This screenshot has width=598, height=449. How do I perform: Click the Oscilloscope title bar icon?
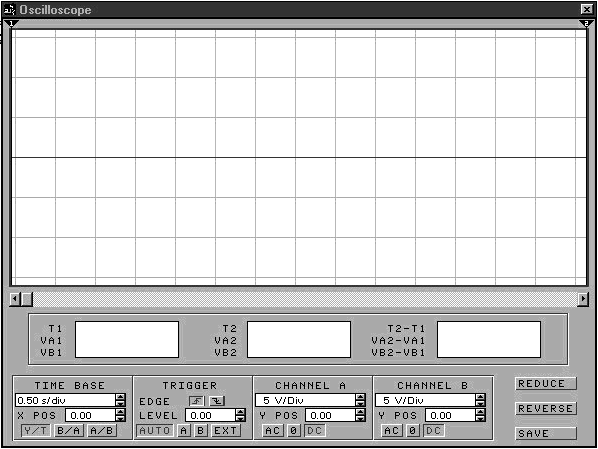click(x=9, y=10)
